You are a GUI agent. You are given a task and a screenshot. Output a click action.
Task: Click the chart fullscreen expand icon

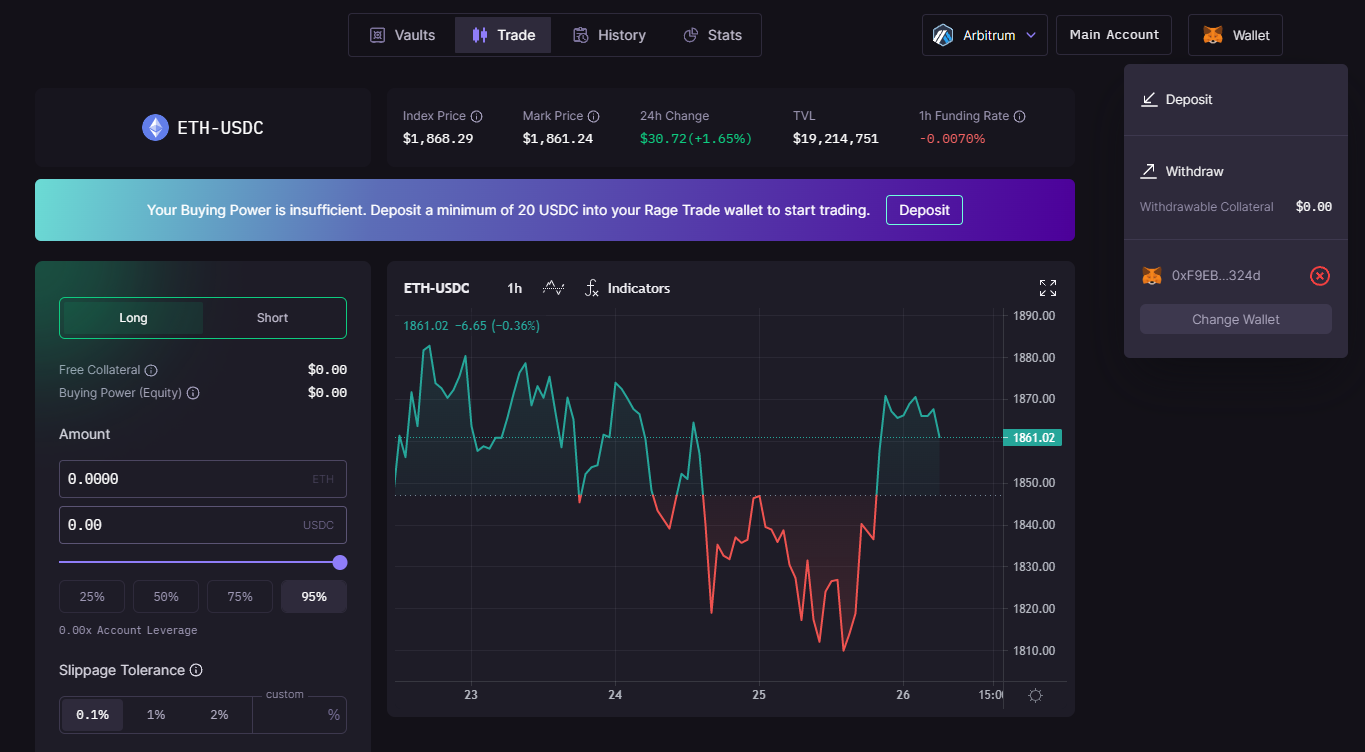pyautogui.click(x=1048, y=288)
